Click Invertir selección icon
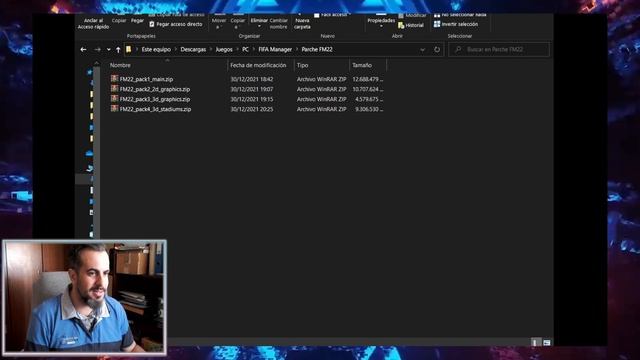640x360 pixels. [x=437, y=24]
